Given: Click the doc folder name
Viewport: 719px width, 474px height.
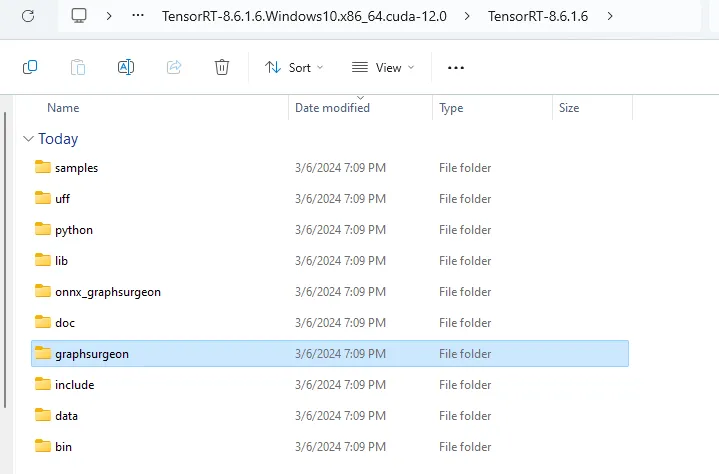Looking at the screenshot, I should click(x=65, y=323).
